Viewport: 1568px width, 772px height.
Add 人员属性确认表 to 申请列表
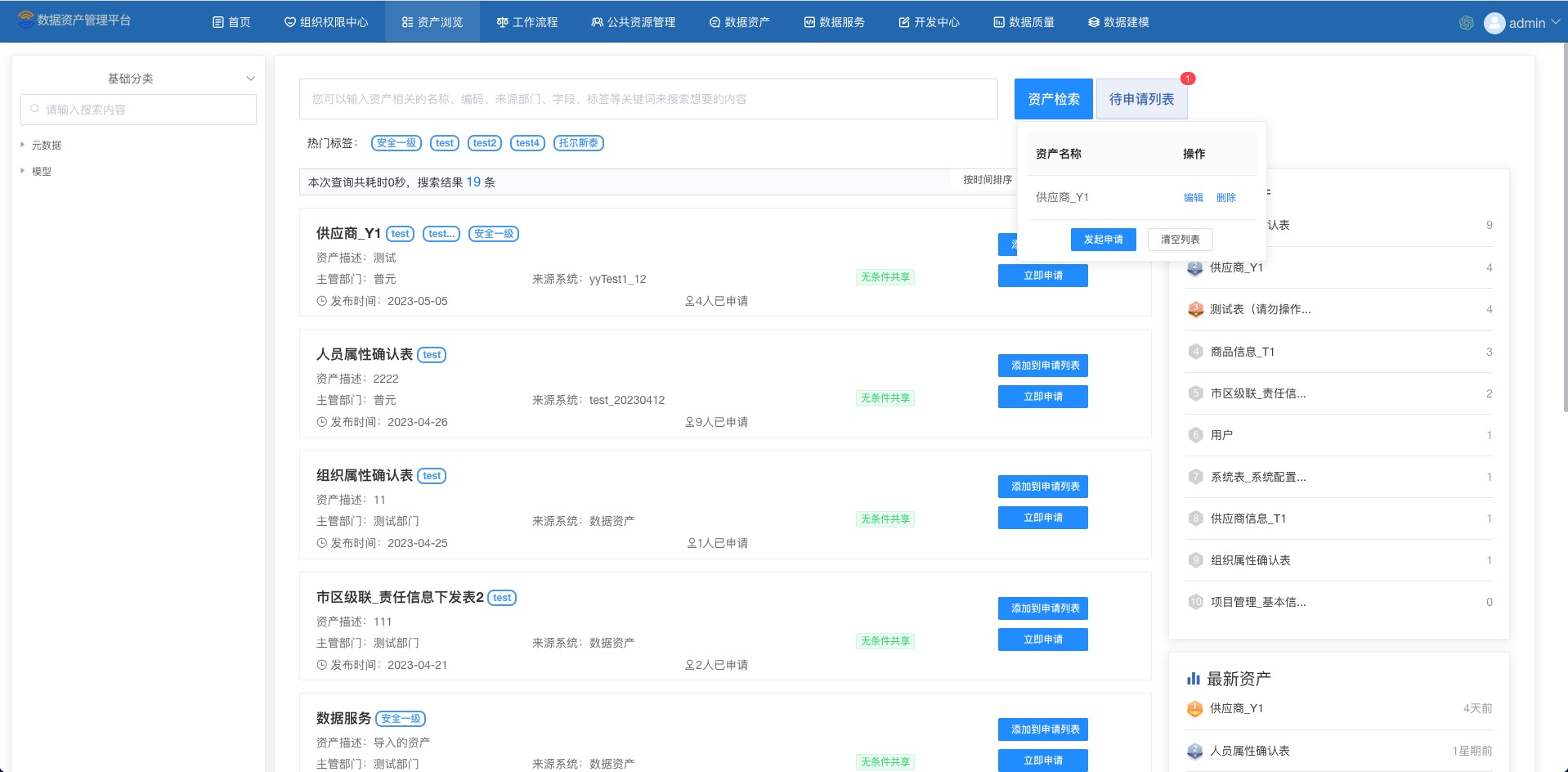point(1043,366)
